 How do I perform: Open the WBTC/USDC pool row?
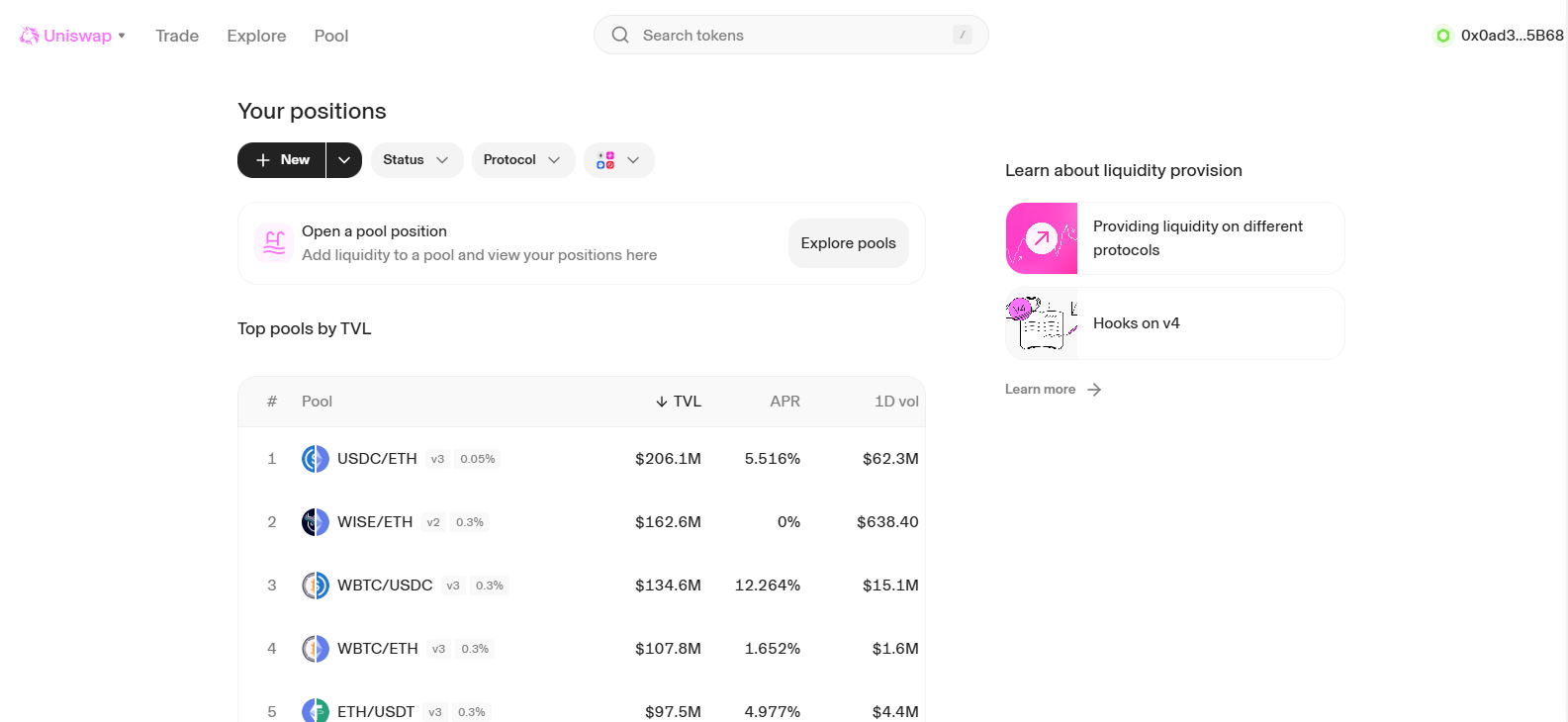tap(582, 586)
